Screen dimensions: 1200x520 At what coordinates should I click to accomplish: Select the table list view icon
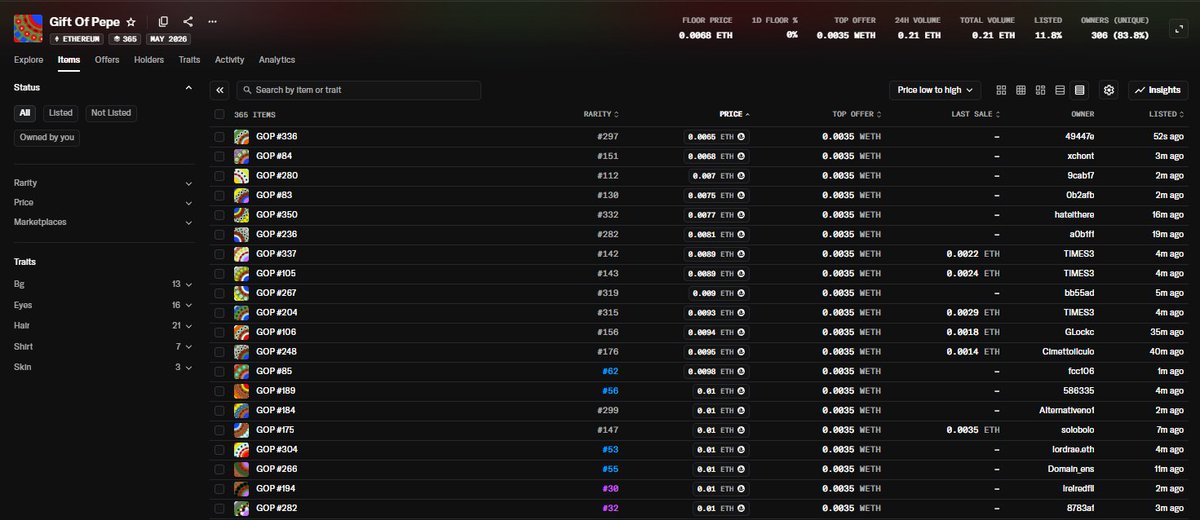coord(1079,90)
